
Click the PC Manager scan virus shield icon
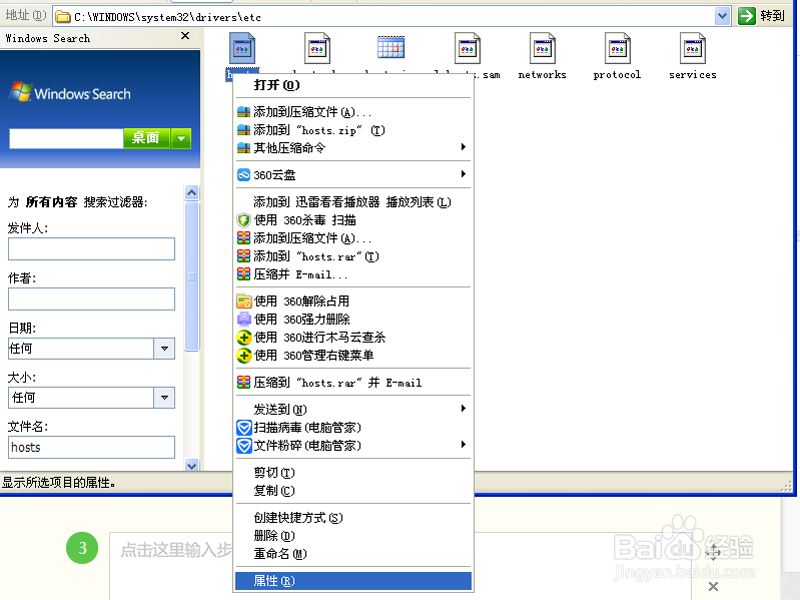244,428
